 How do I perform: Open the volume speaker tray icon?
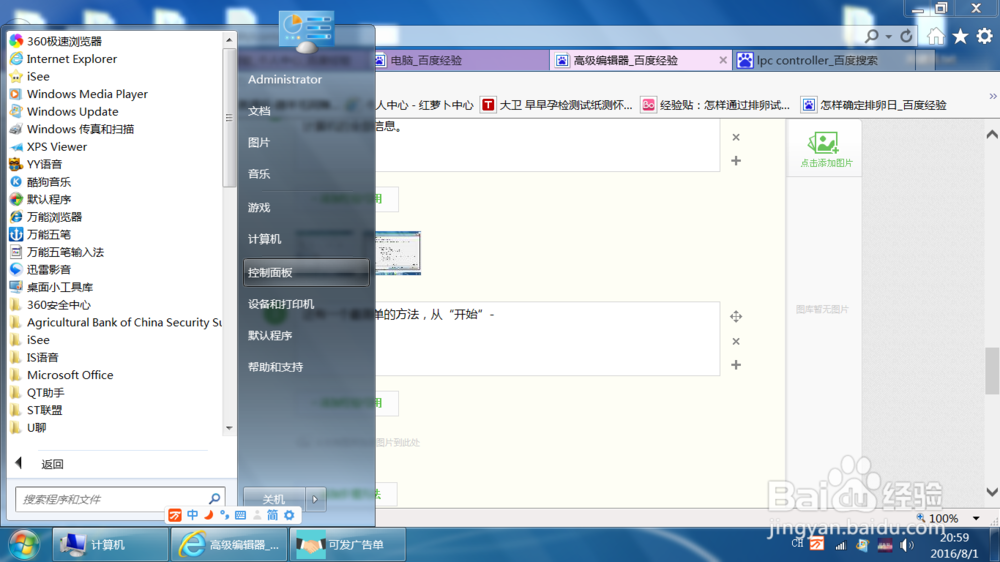906,545
